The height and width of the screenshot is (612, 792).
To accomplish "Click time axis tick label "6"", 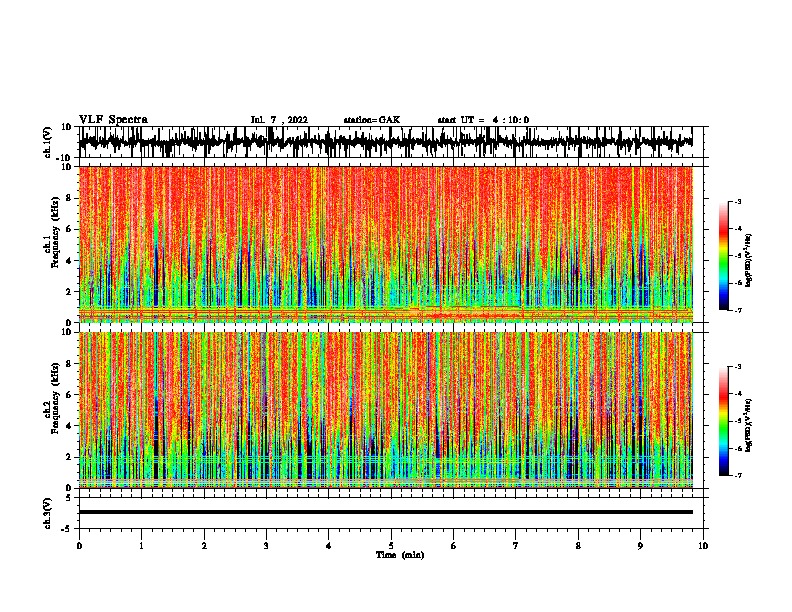I will [453, 545].
